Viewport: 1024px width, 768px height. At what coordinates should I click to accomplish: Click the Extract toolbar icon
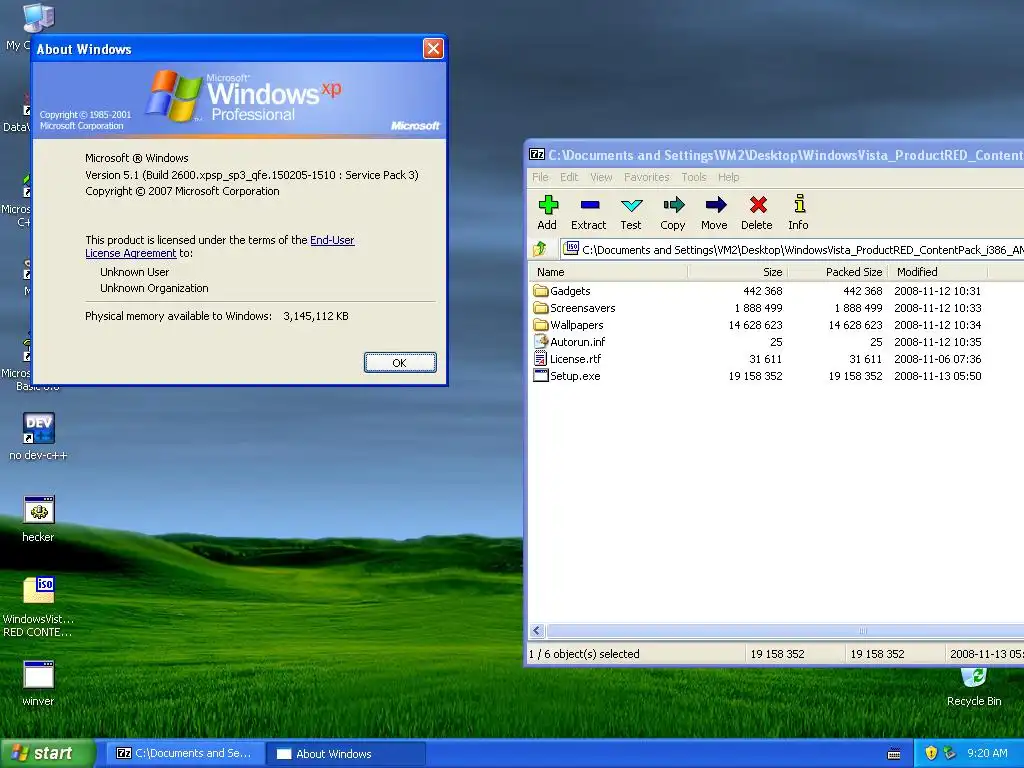coord(589,205)
